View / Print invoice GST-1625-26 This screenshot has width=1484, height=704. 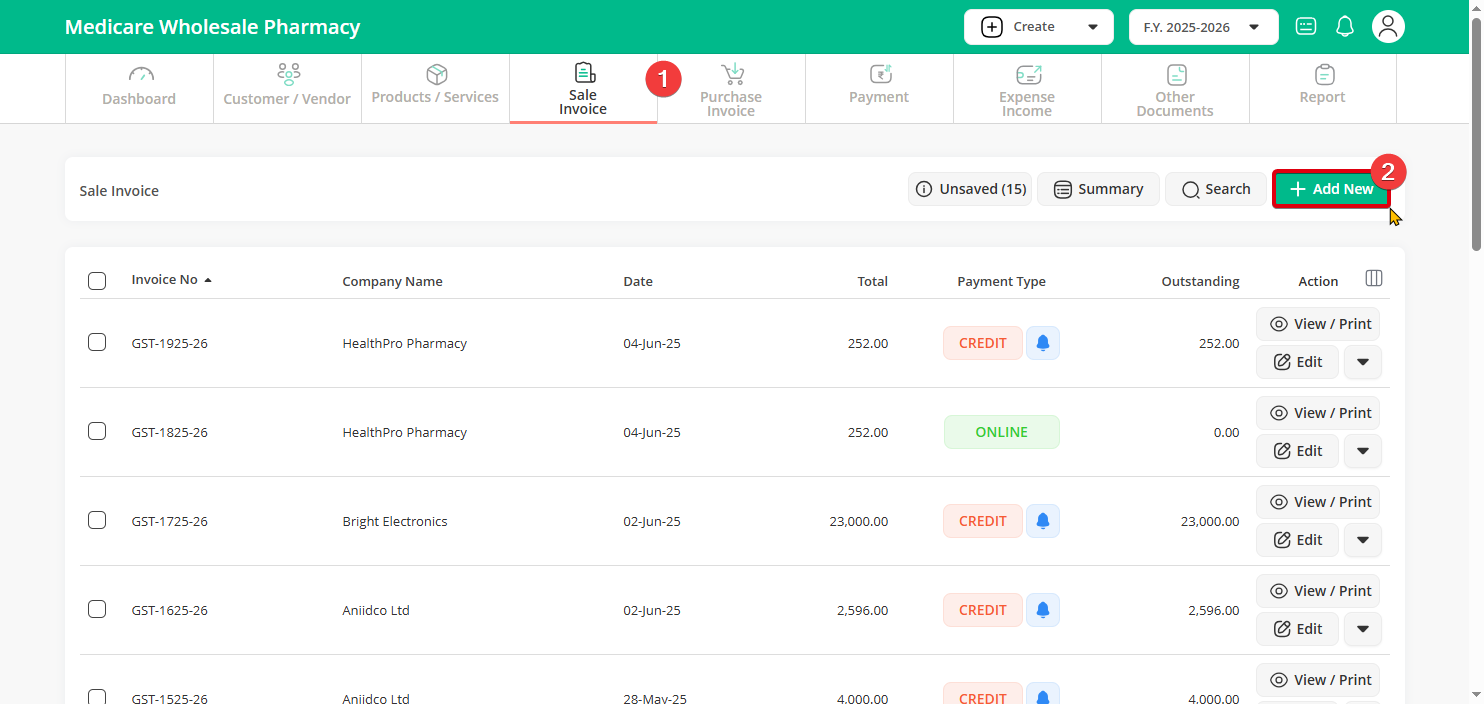click(1318, 591)
